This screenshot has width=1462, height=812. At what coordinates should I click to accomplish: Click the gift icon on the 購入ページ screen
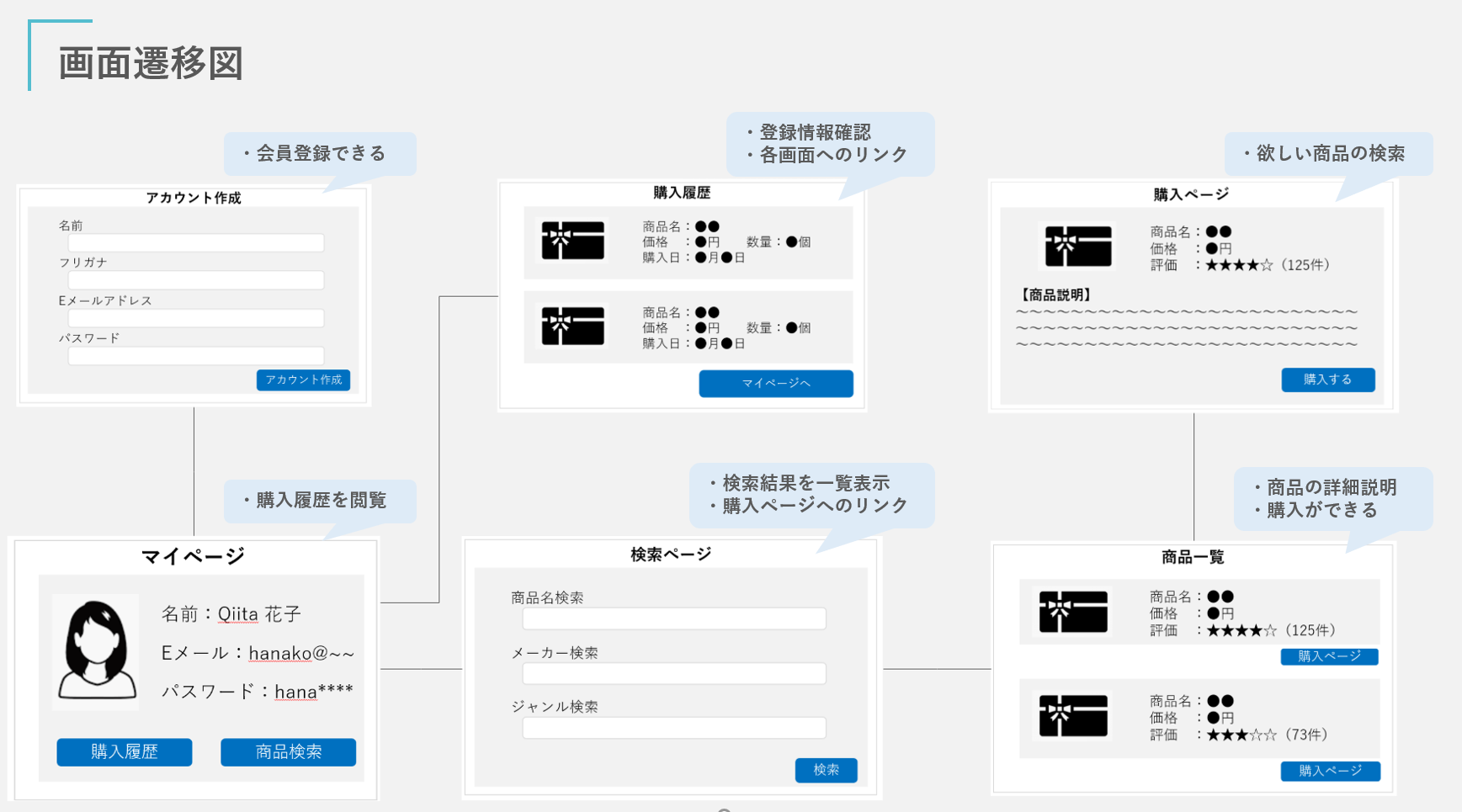tap(1078, 246)
